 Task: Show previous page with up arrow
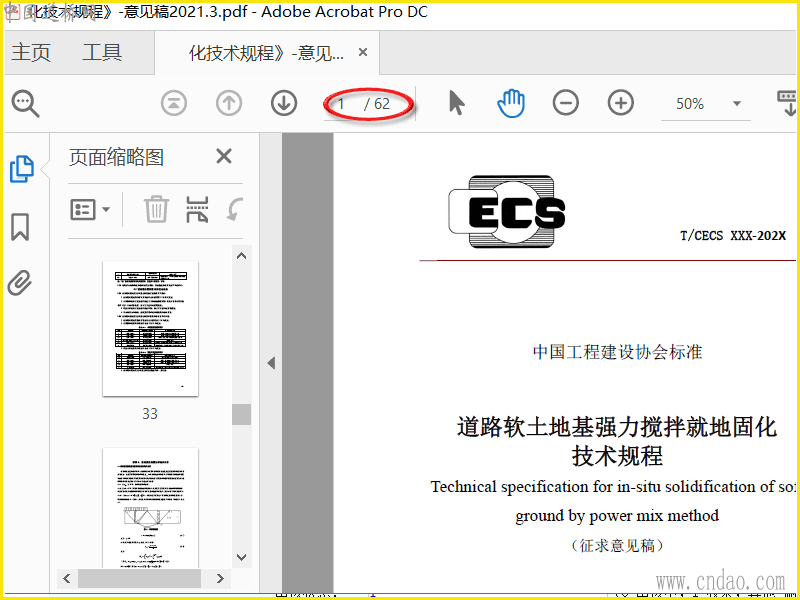229,104
